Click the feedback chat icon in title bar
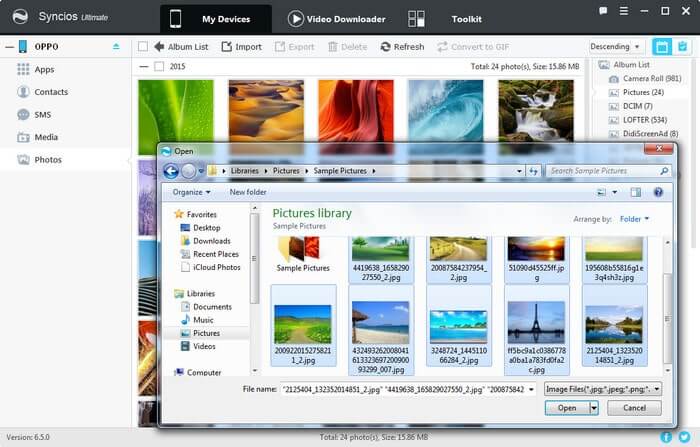 [x=603, y=11]
